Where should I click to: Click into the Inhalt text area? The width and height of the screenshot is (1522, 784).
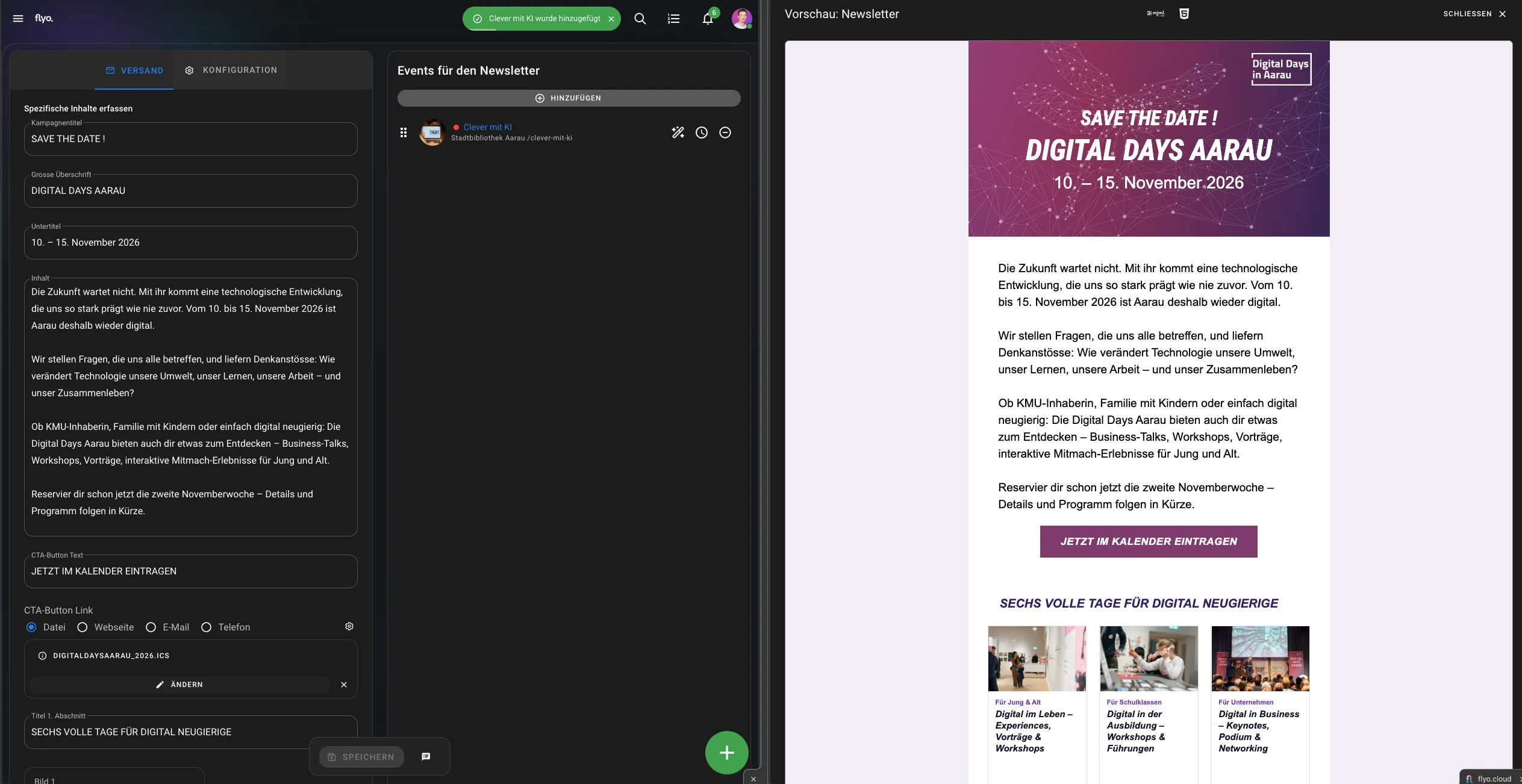point(191,407)
